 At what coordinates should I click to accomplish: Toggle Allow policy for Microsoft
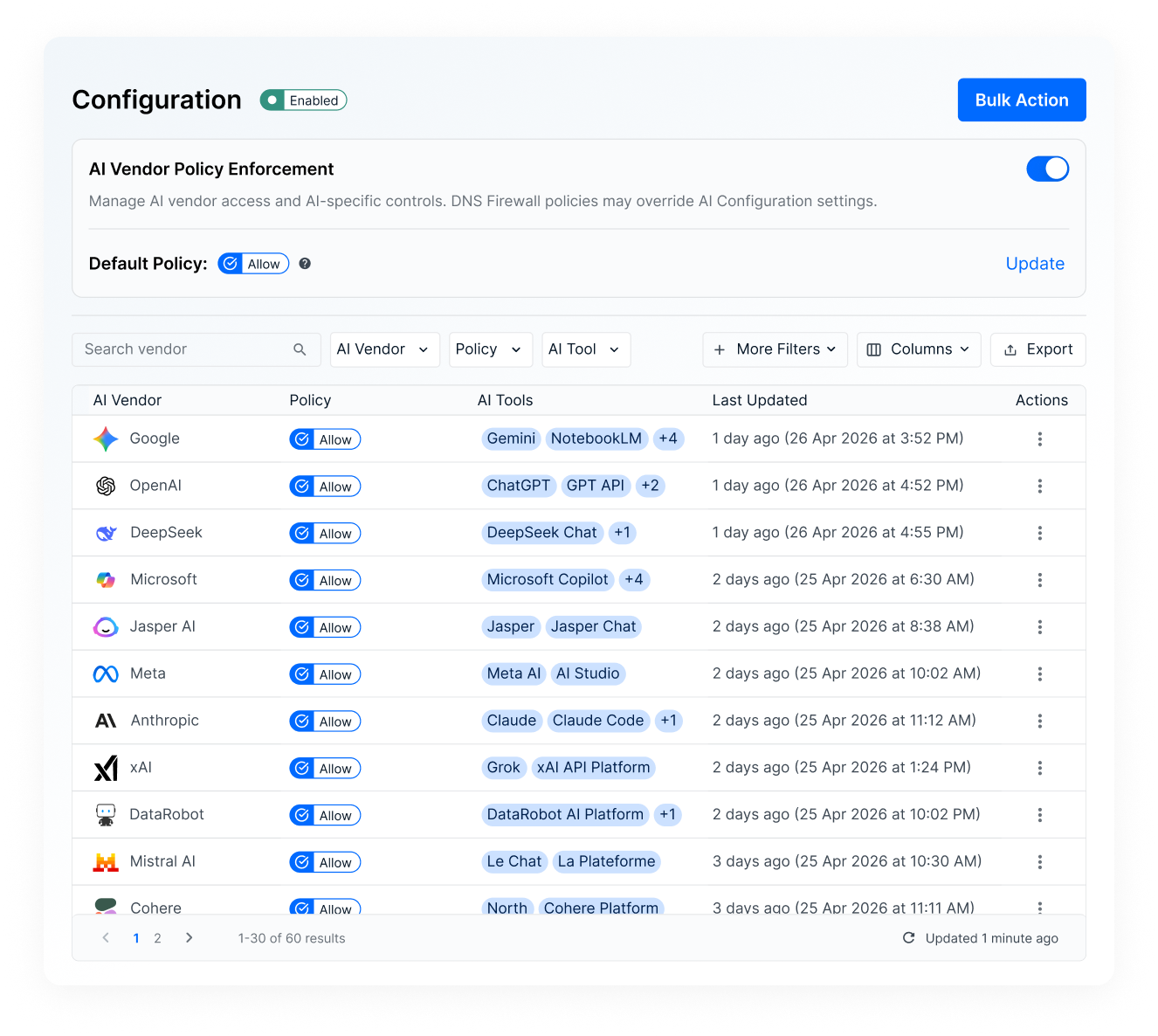click(325, 580)
